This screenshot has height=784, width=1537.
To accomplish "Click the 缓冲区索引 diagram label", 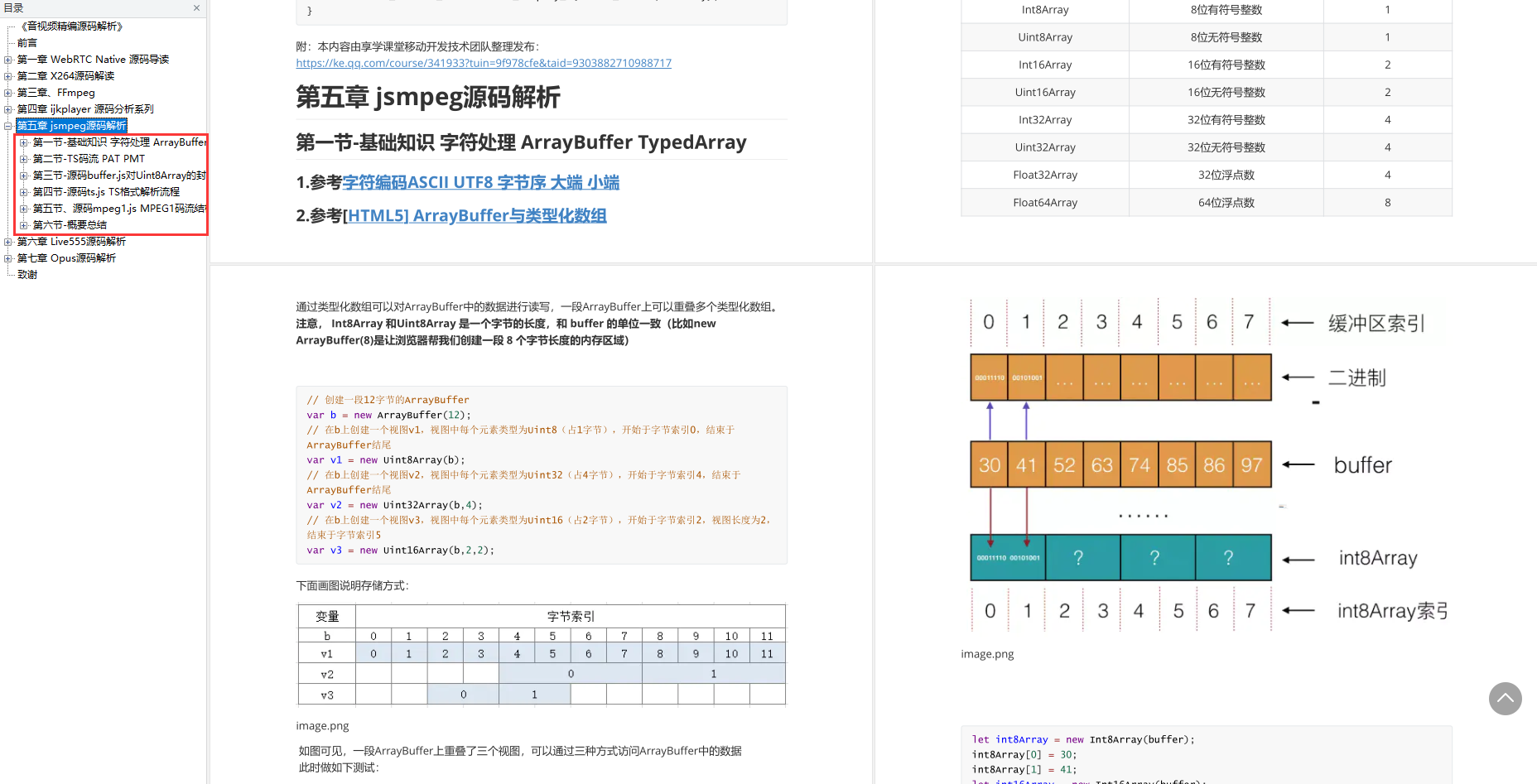I will click(1376, 324).
